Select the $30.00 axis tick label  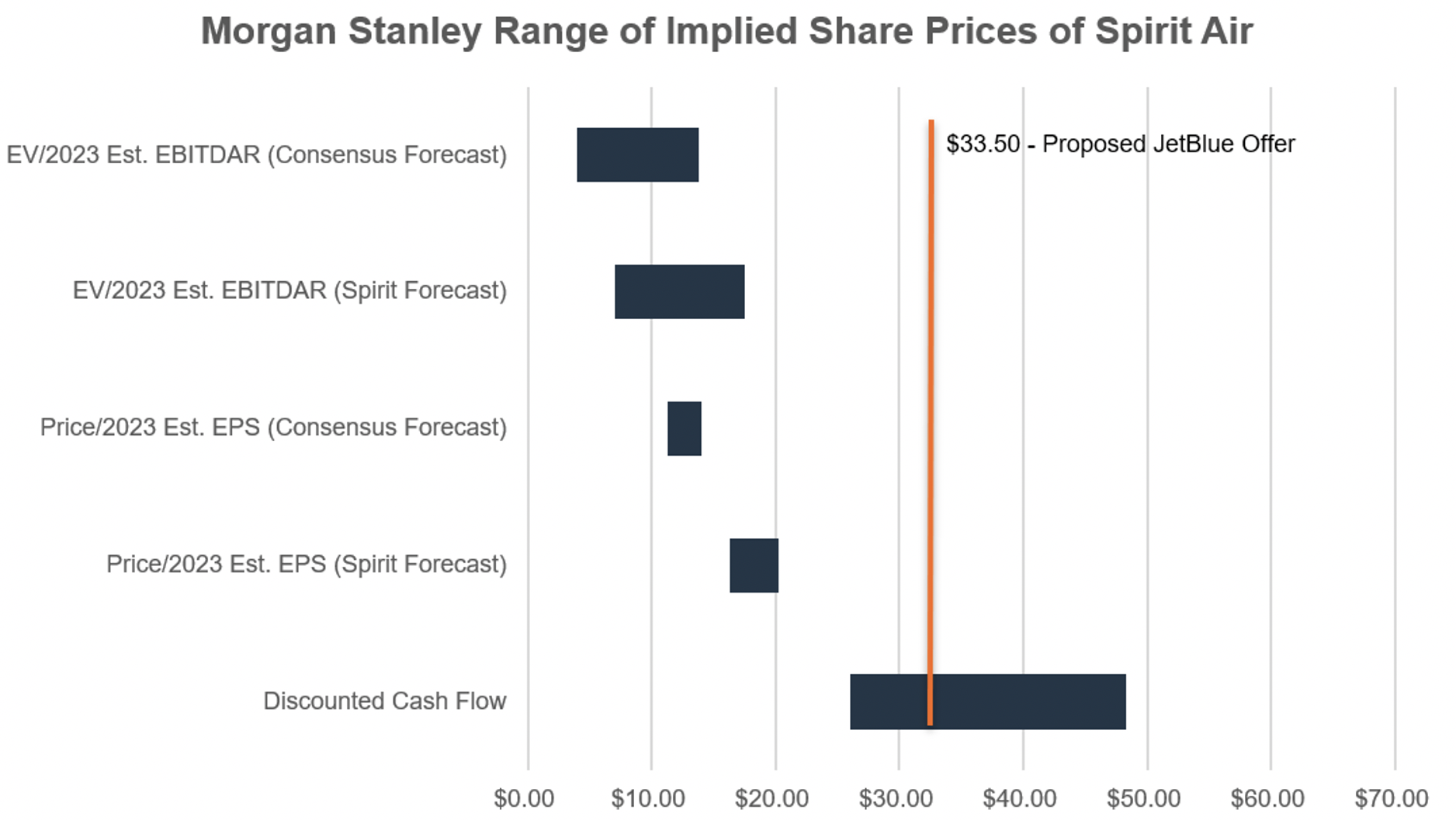point(896,798)
